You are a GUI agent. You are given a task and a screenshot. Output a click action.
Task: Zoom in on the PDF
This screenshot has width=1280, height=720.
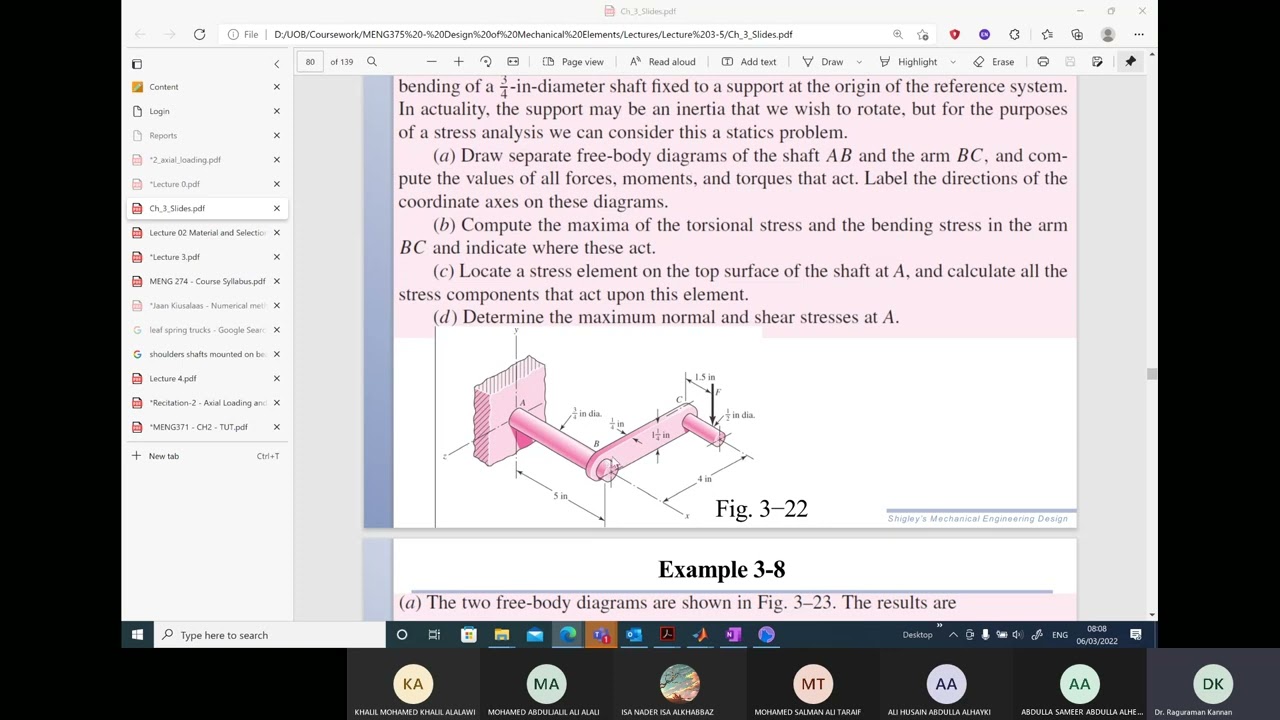[x=459, y=62]
